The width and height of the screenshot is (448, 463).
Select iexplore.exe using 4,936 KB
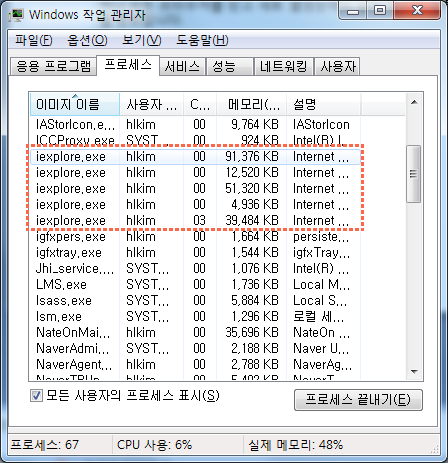(x=195, y=204)
